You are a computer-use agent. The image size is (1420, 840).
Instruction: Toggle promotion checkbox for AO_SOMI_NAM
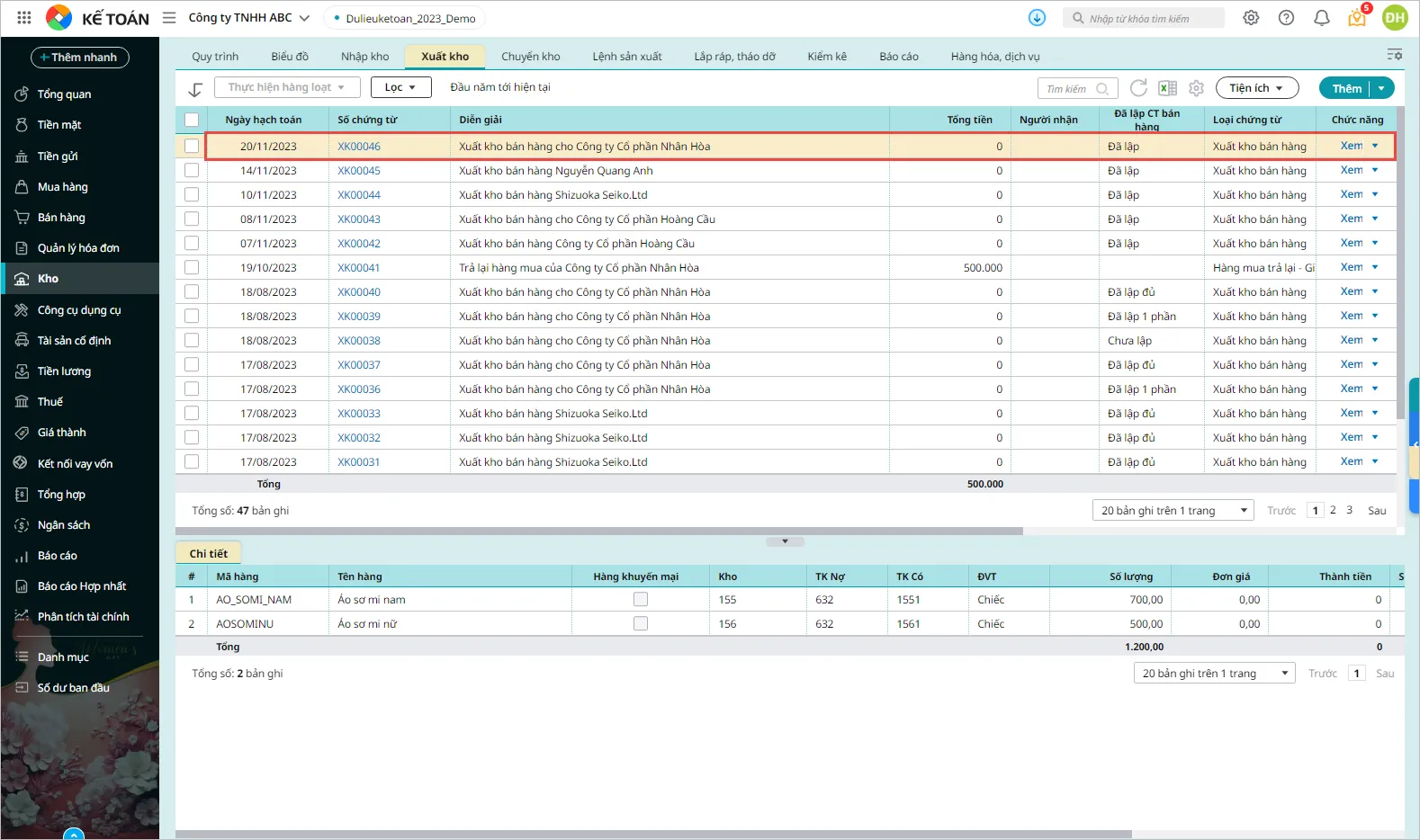coord(641,599)
